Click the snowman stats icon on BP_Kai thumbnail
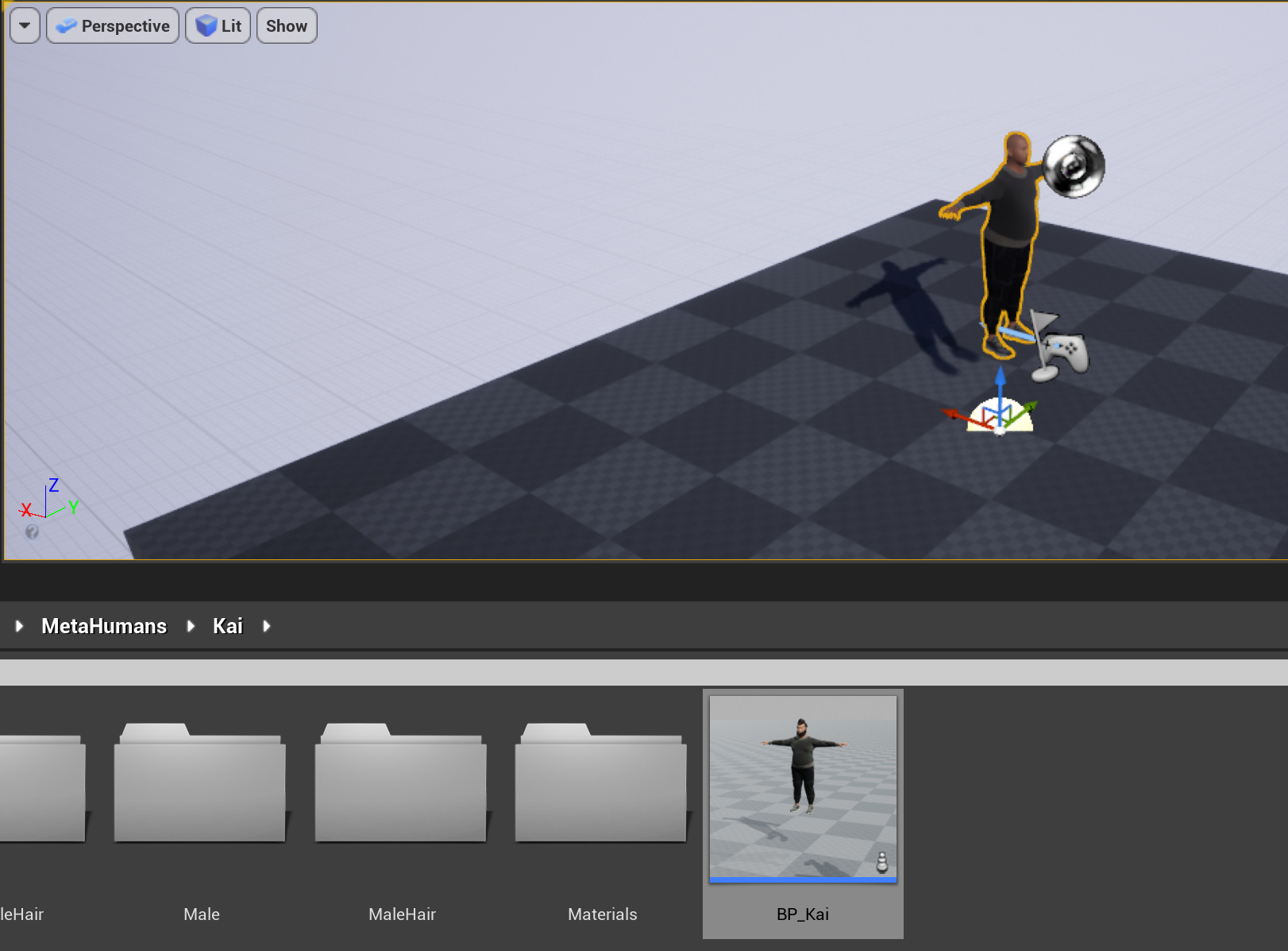 point(883,860)
